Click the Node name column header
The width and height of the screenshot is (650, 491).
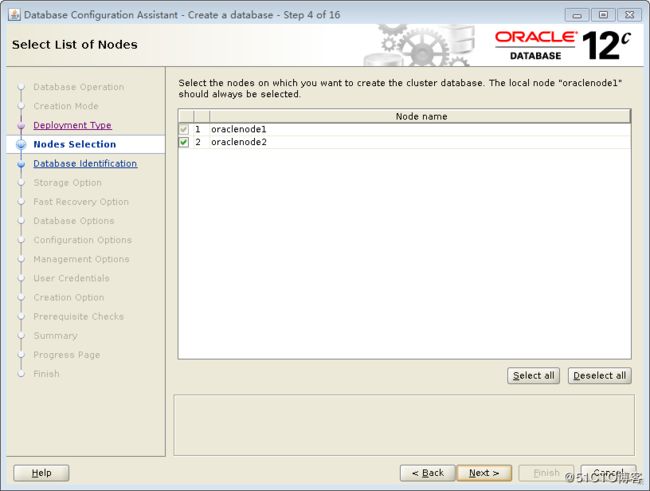click(x=420, y=117)
